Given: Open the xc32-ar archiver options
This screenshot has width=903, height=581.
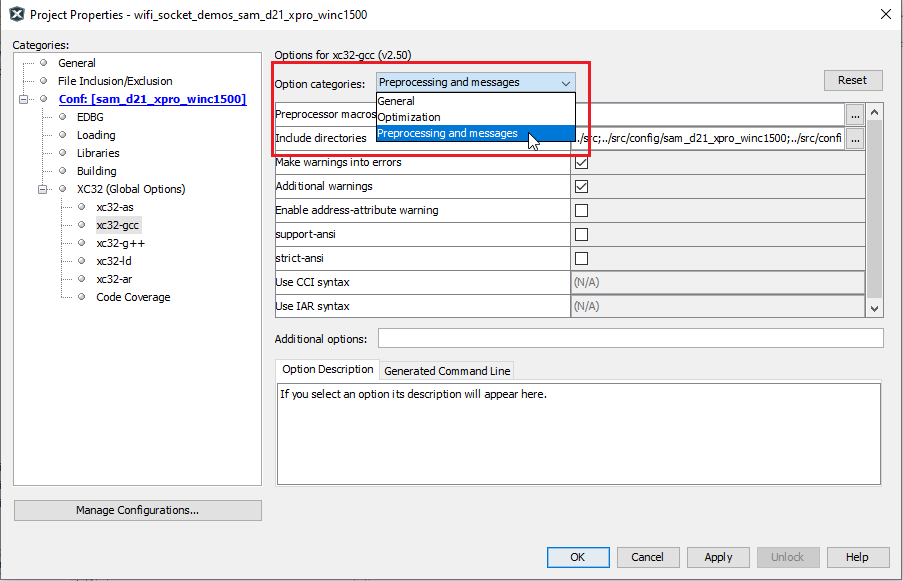Looking at the screenshot, I should coord(118,278).
